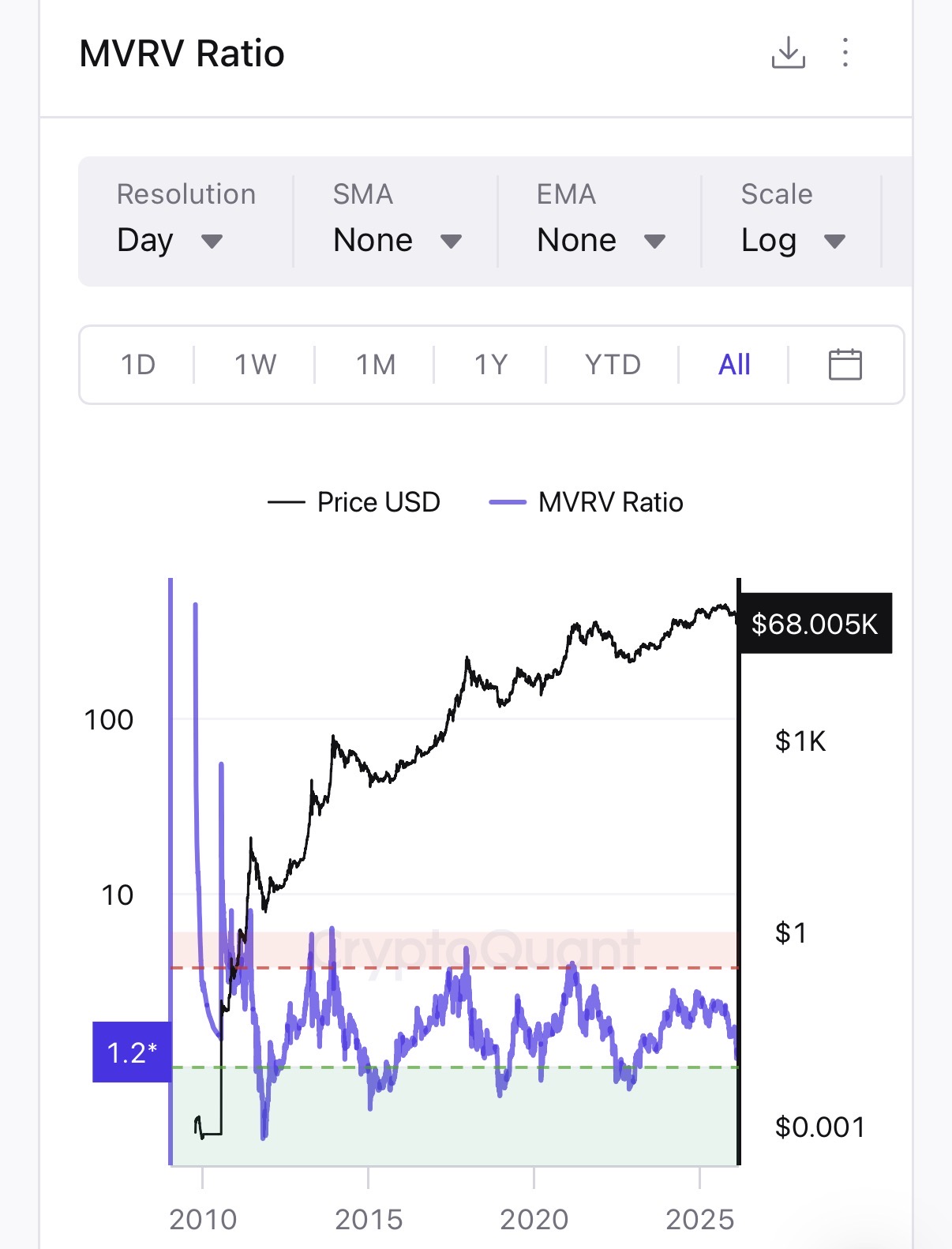Choose the 1Y time range
The width and height of the screenshot is (952, 1249).
(490, 365)
